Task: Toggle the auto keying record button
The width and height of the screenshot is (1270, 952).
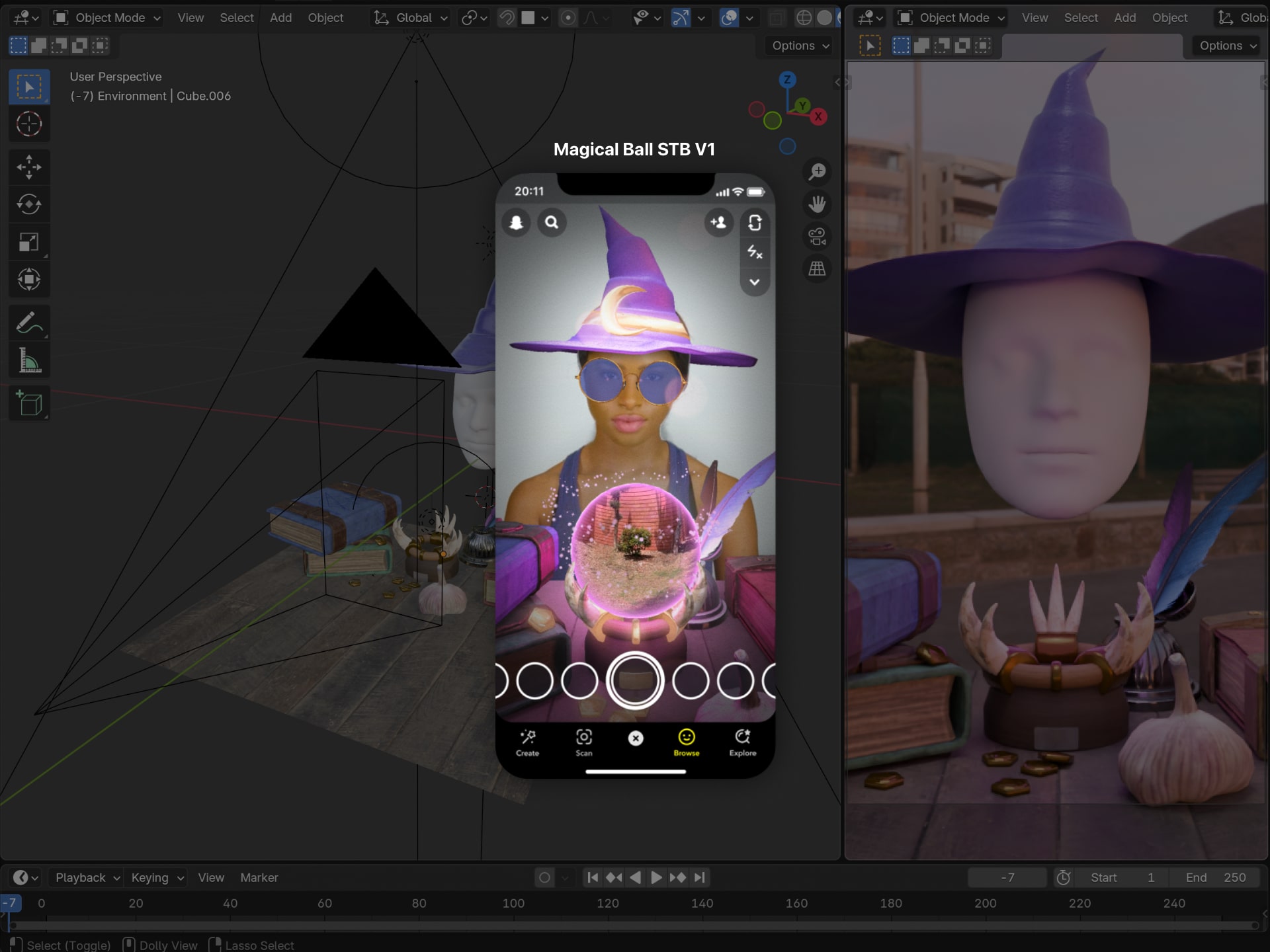Action: pyautogui.click(x=544, y=877)
